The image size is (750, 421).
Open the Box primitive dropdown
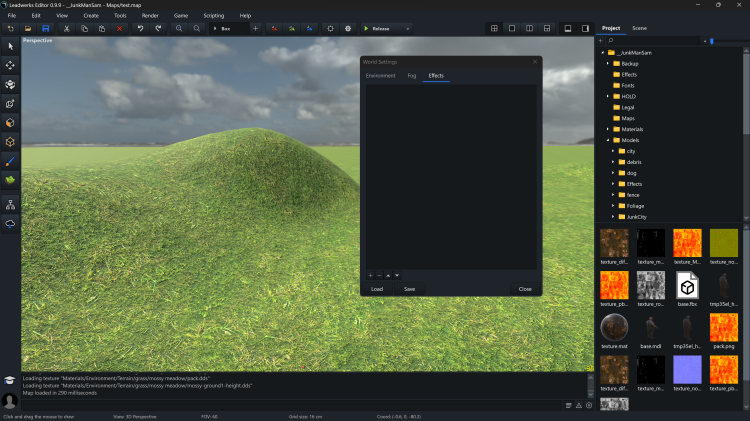pos(224,29)
